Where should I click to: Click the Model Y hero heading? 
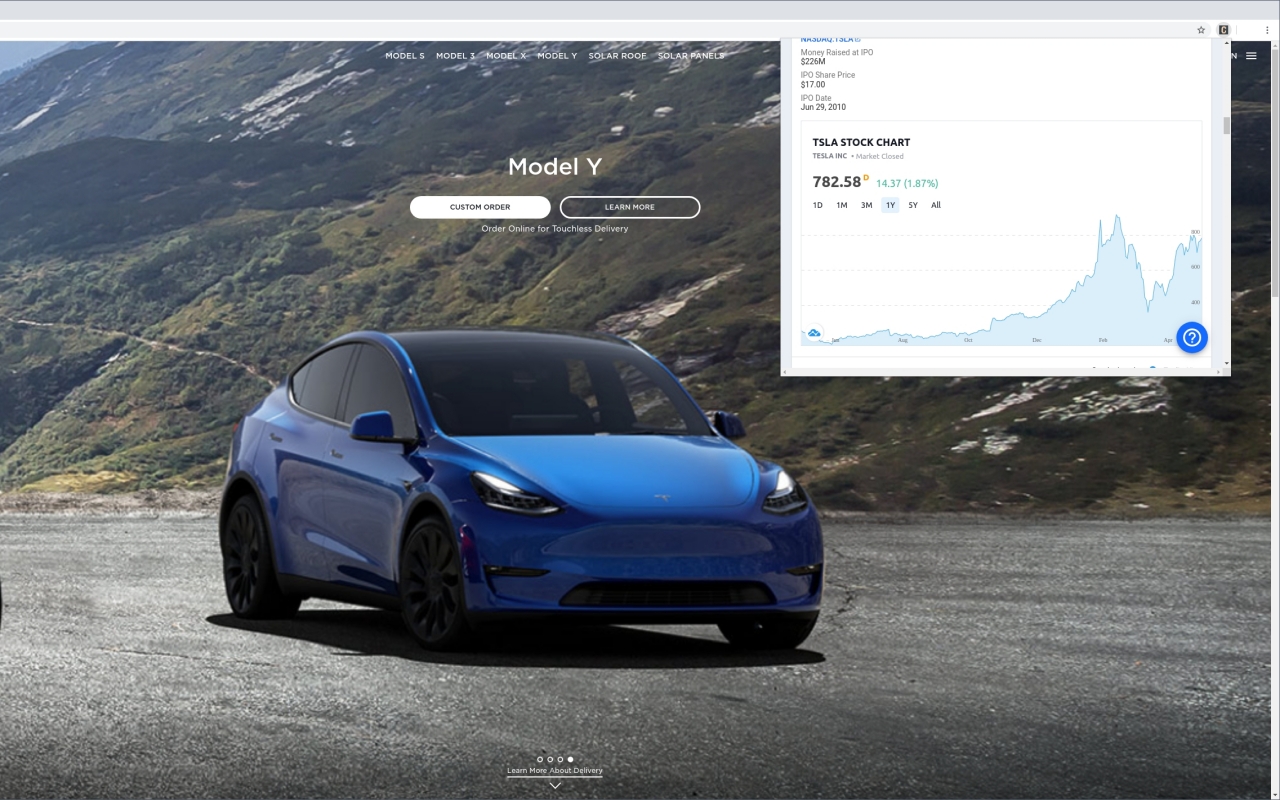(x=555, y=167)
